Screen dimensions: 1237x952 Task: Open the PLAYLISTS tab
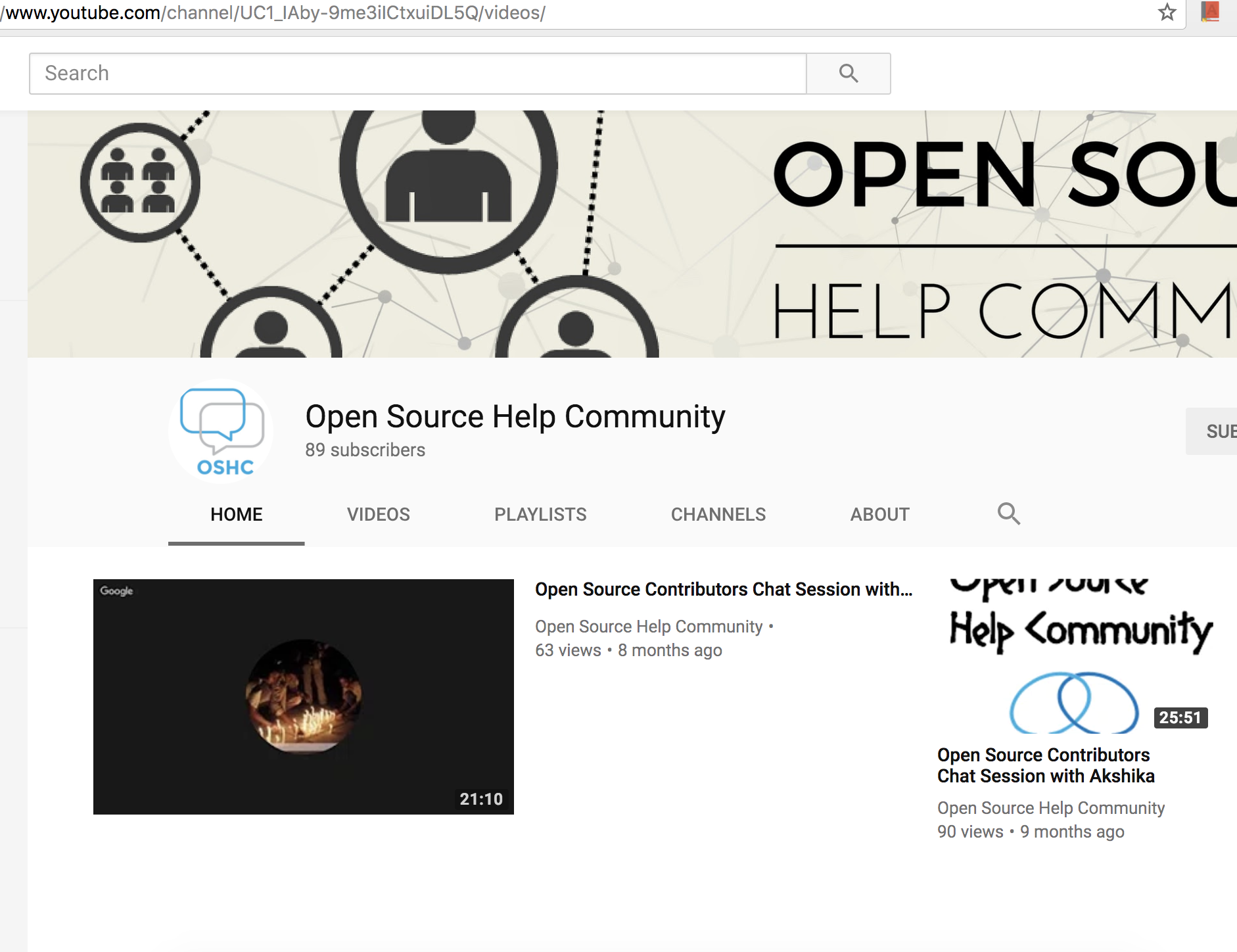tap(540, 514)
